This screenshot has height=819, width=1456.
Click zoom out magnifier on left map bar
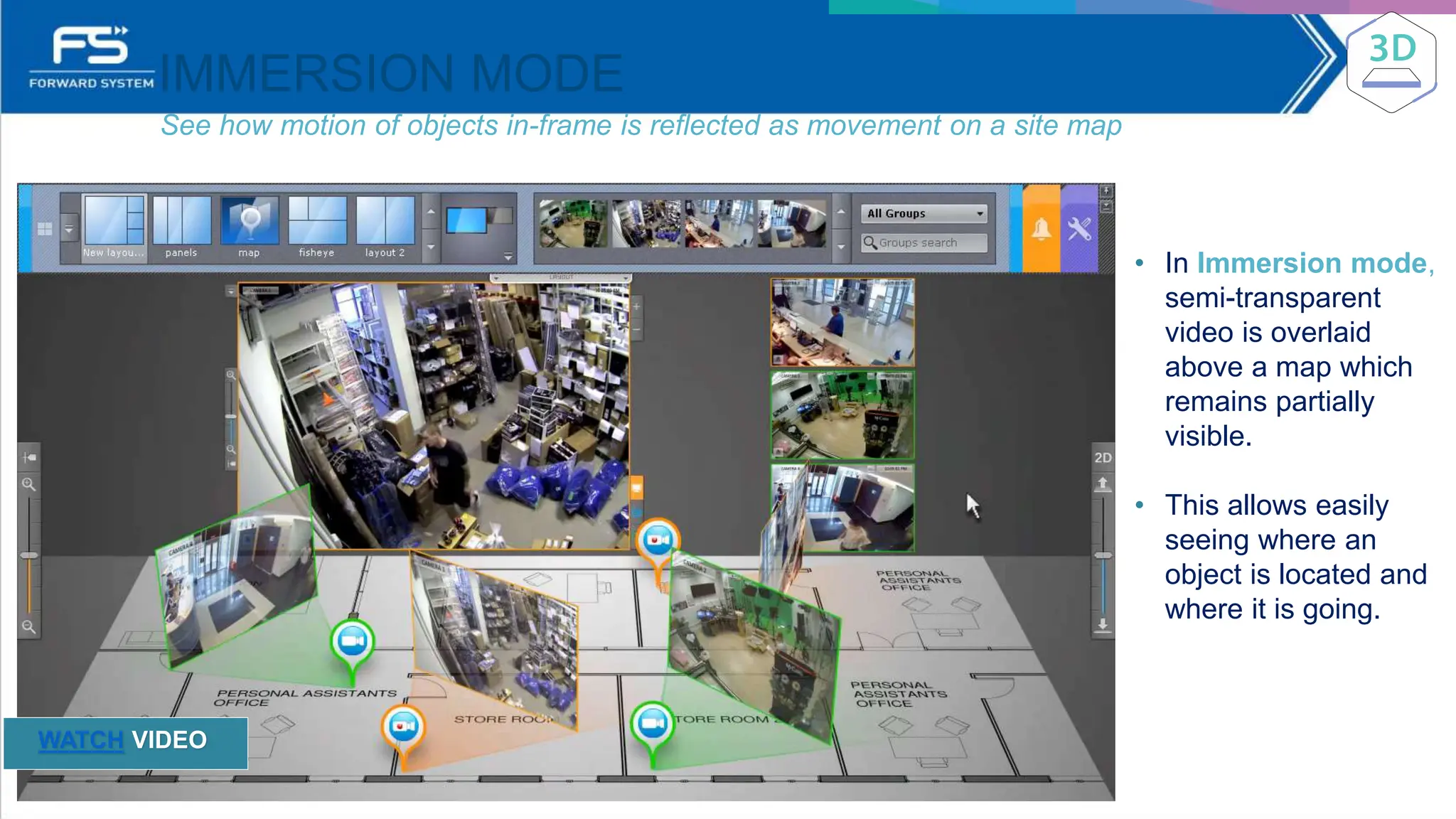point(28,626)
